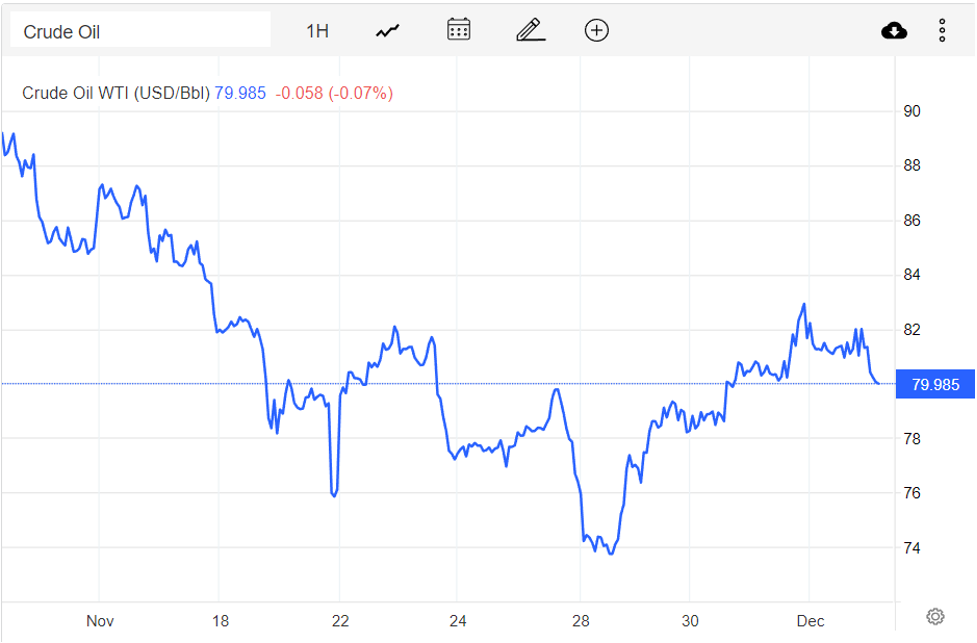Screen dimensions: 977x643
Task: Open the date picker to change range
Action: click(458, 30)
